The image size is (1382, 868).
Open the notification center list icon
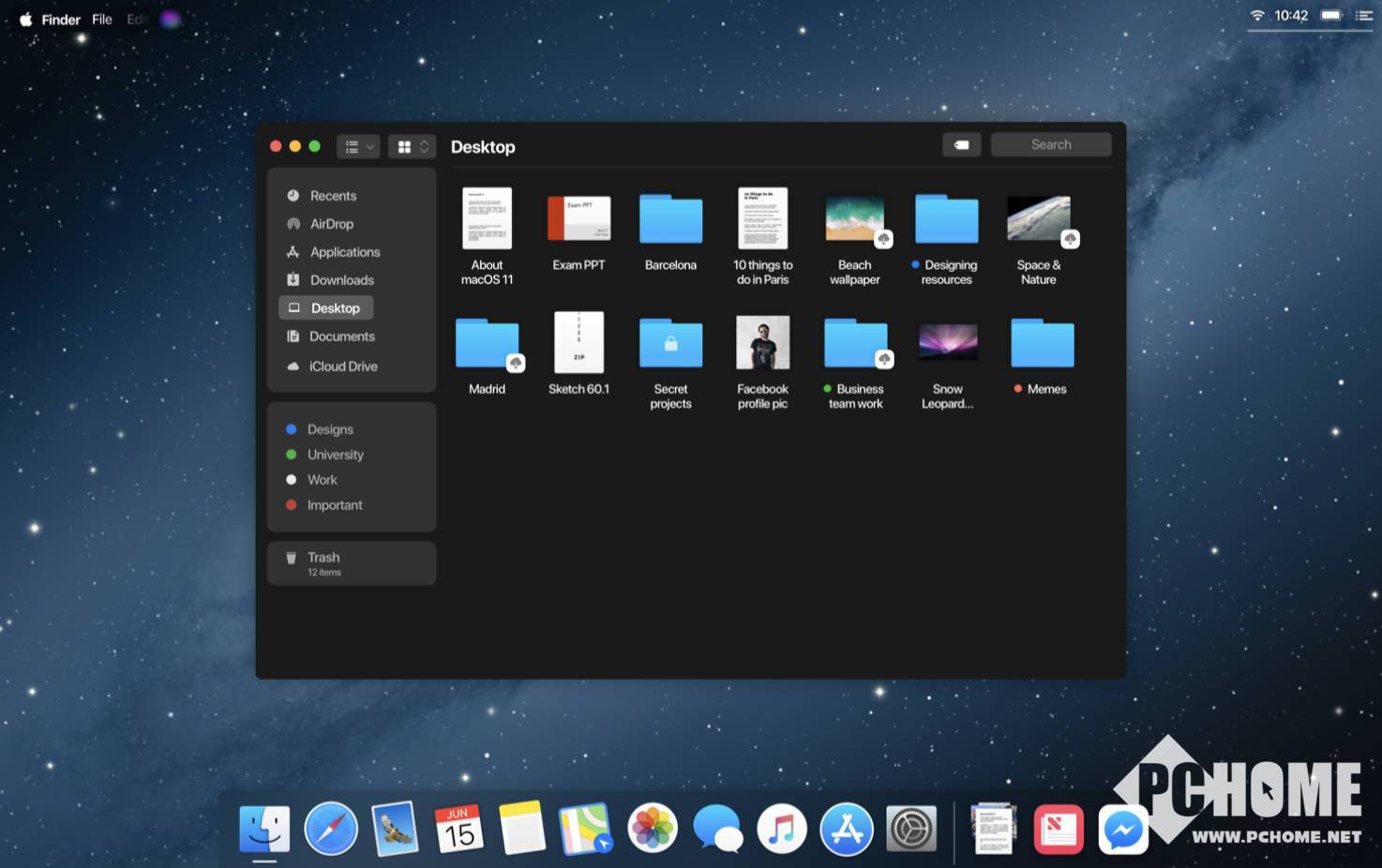[x=1363, y=16]
